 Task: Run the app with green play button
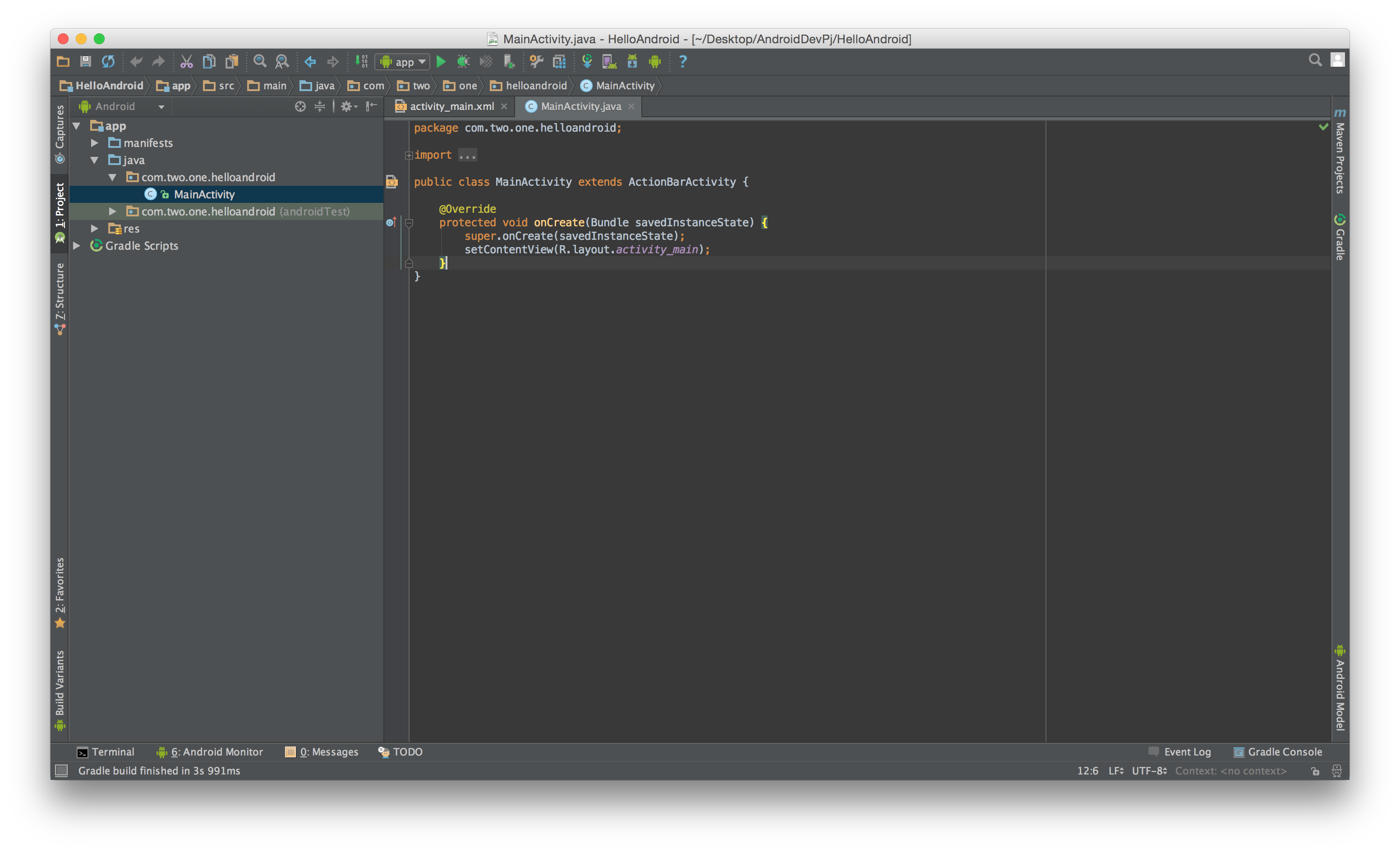(x=441, y=61)
